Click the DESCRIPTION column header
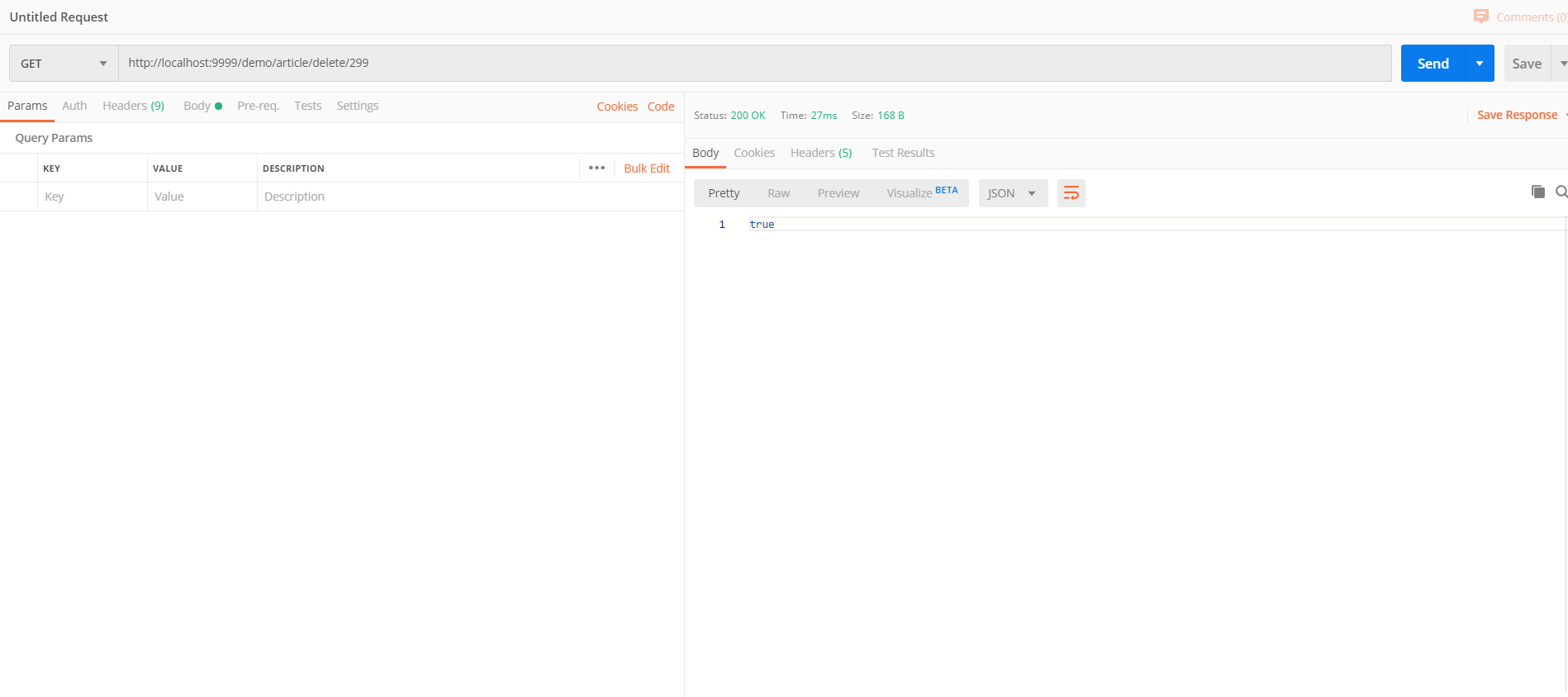The width and height of the screenshot is (1568, 697). [293, 168]
